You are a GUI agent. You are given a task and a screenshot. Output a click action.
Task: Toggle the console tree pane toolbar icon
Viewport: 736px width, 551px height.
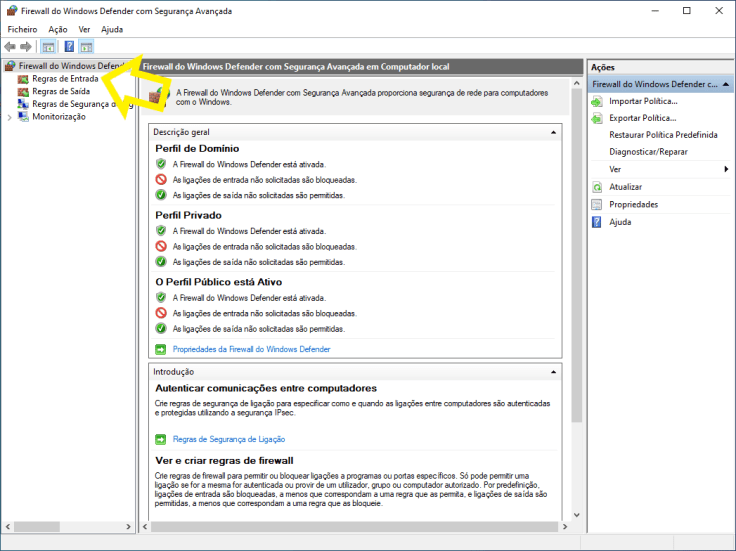click(x=48, y=47)
